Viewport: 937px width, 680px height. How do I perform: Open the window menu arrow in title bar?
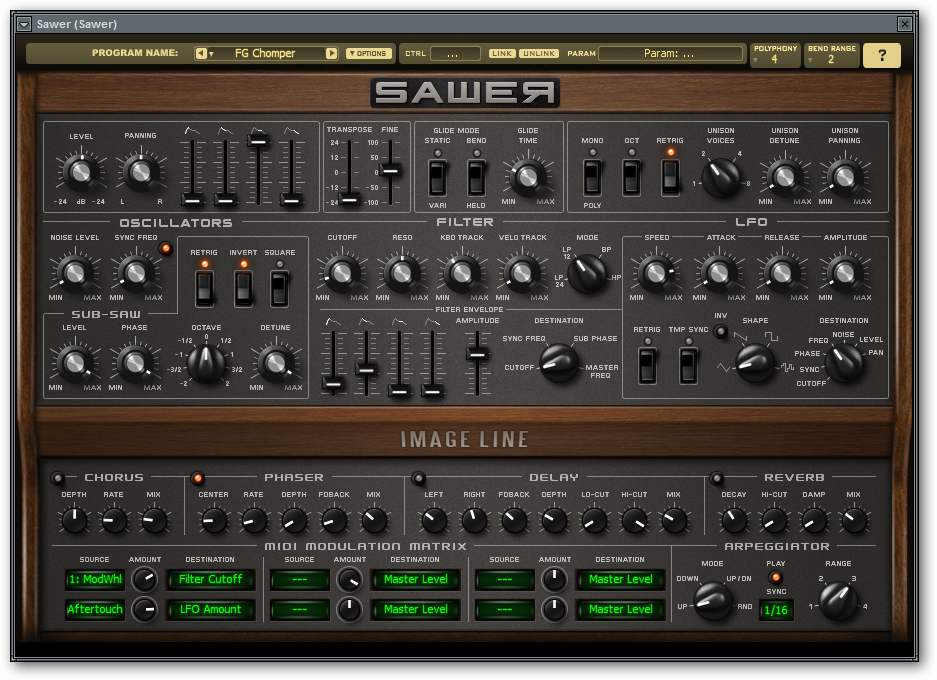coord(25,24)
